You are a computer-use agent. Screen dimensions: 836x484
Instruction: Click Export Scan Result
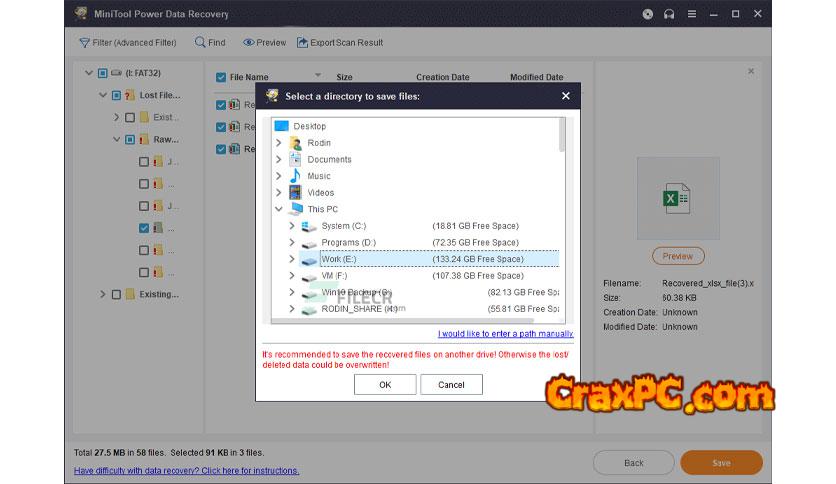tap(340, 43)
